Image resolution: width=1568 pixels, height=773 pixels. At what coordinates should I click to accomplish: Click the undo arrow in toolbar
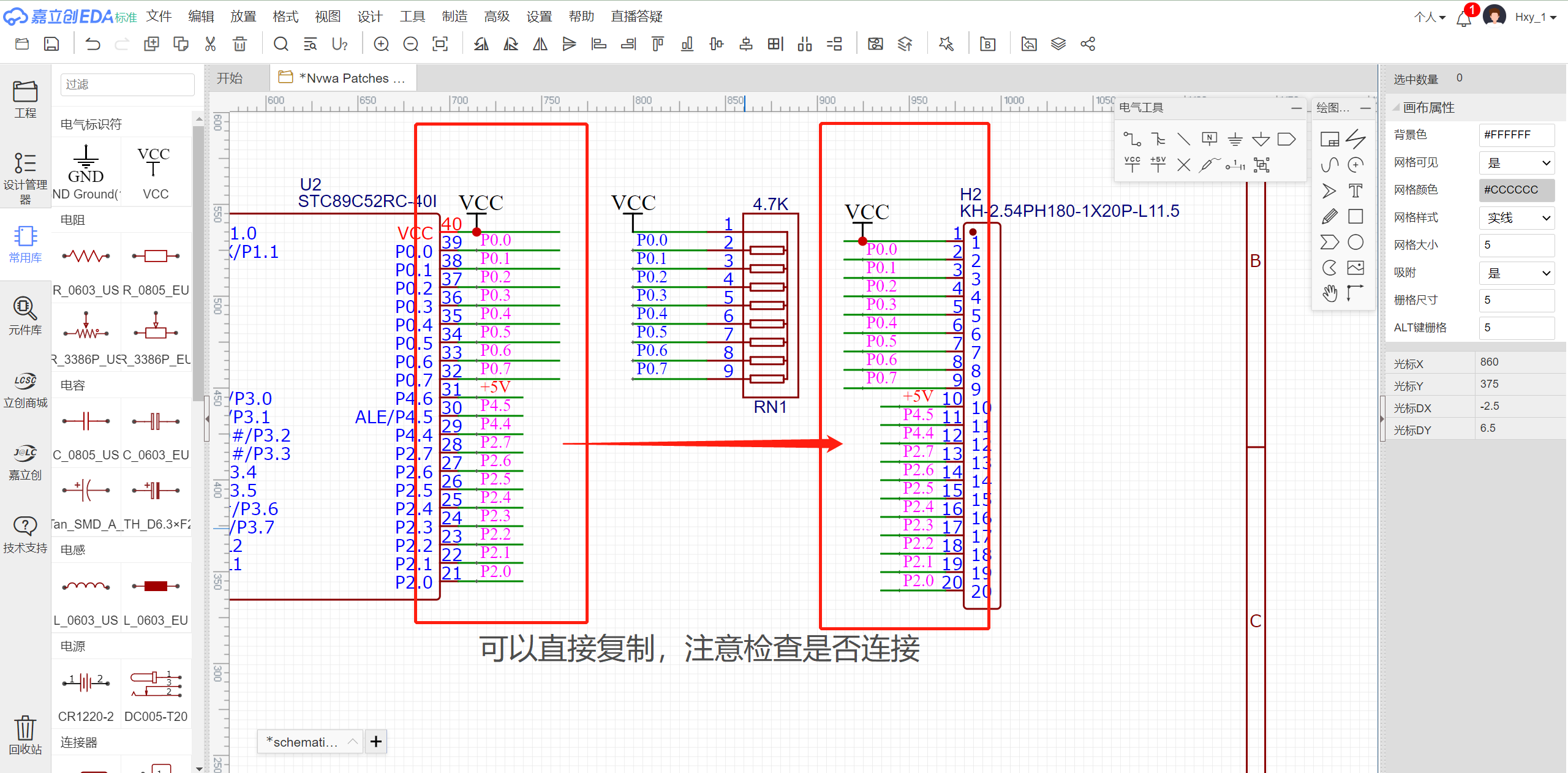click(92, 44)
